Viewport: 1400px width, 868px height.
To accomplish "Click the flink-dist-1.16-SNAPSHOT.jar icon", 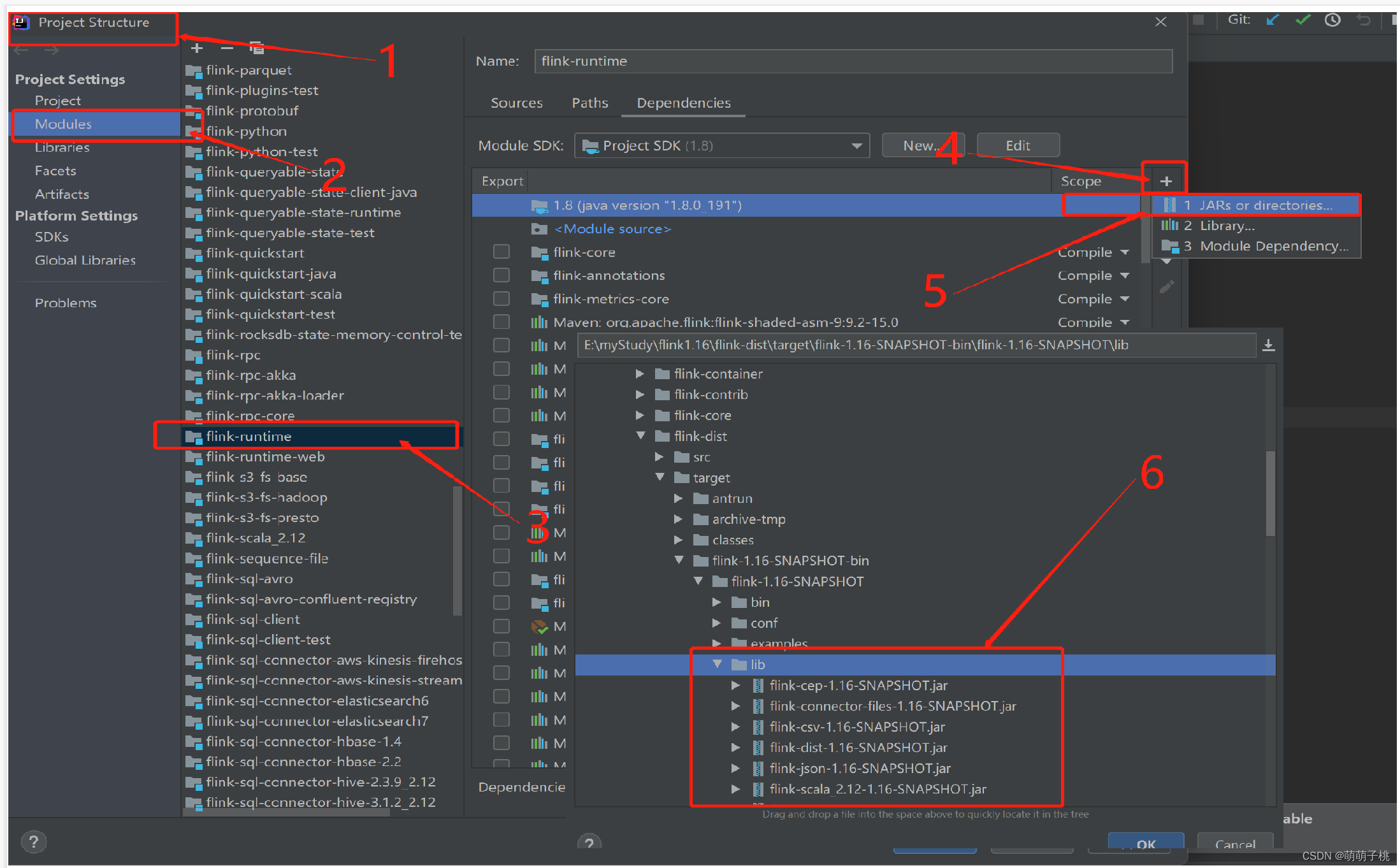I will coord(758,748).
